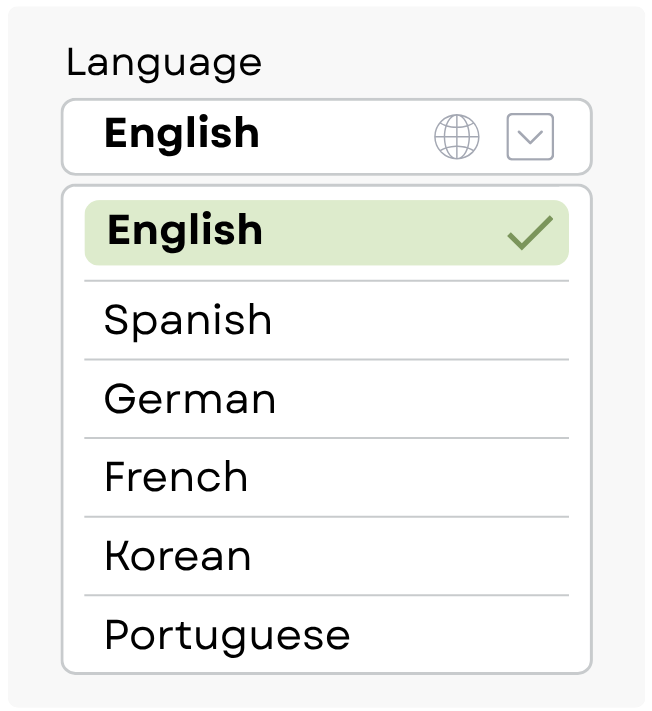Click the green checkmark beside English
This screenshot has height=711, width=652.
529,233
